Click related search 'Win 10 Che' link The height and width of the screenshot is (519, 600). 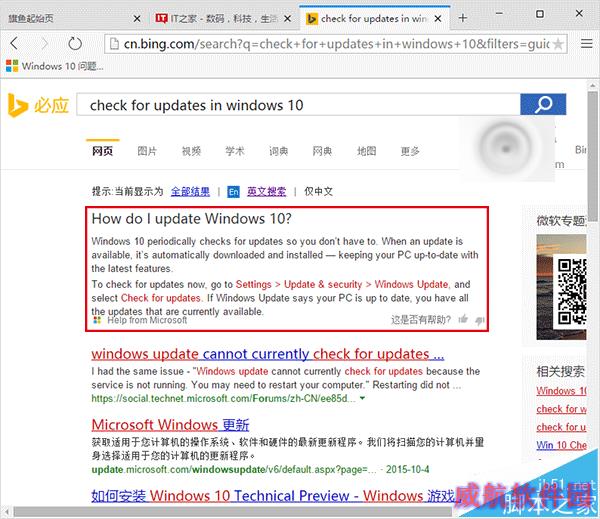click(x=561, y=446)
